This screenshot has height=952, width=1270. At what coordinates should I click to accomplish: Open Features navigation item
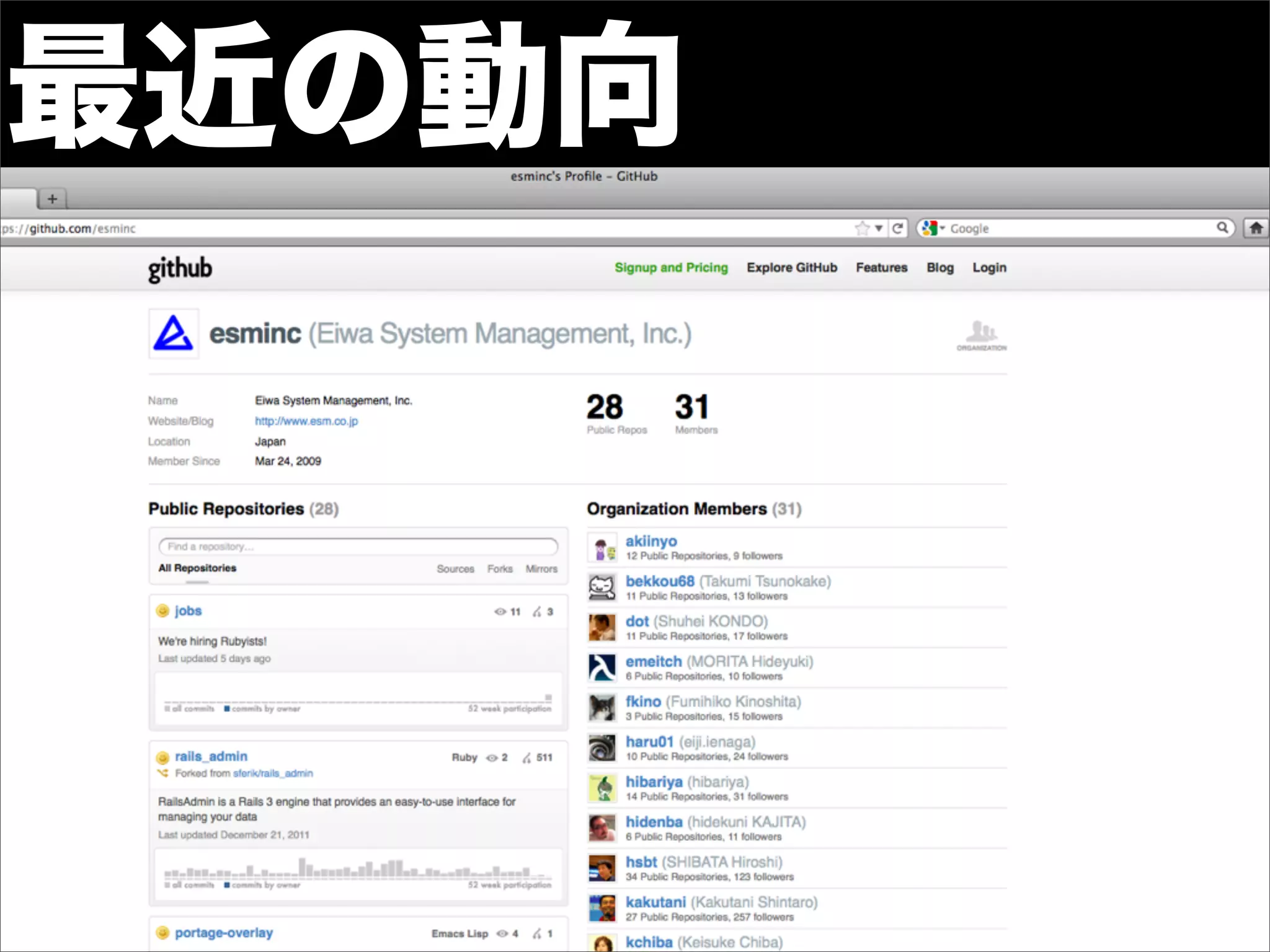tap(881, 268)
